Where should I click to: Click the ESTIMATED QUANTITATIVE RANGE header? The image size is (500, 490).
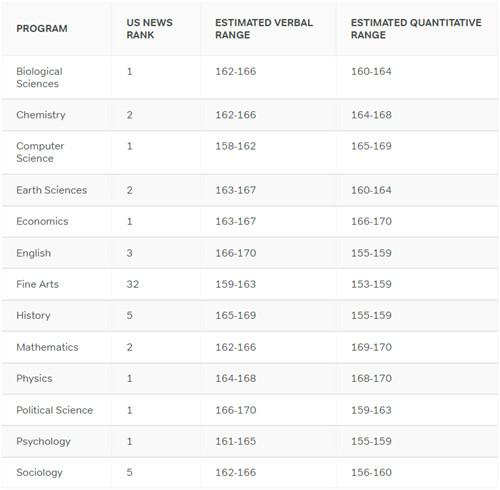(x=416, y=29)
